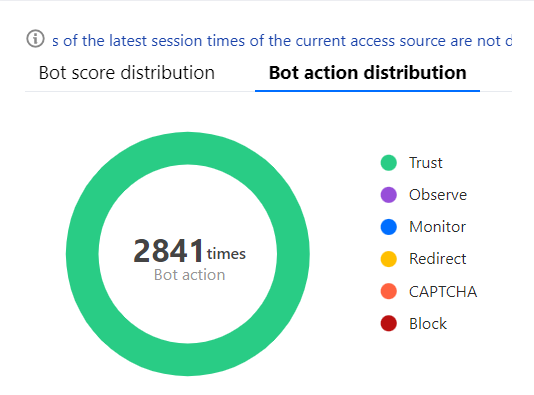The image size is (534, 395).
Task: Click the yellow Redirect legend dot
Action: pos(389,259)
